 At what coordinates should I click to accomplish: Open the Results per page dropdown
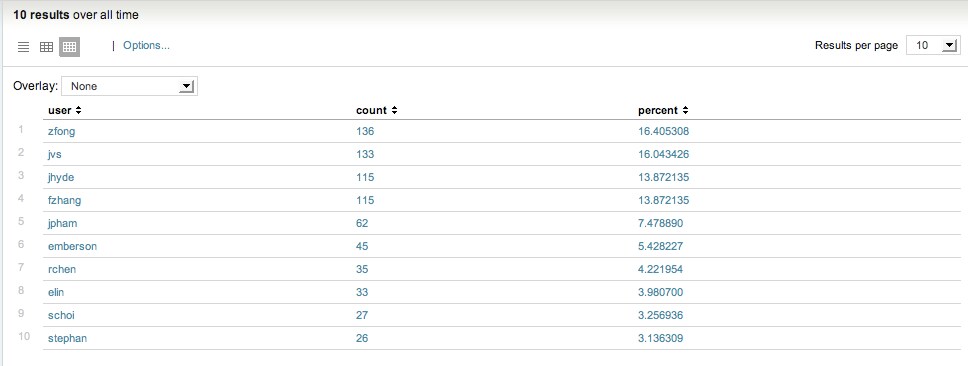pyautogui.click(x=933, y=45)
